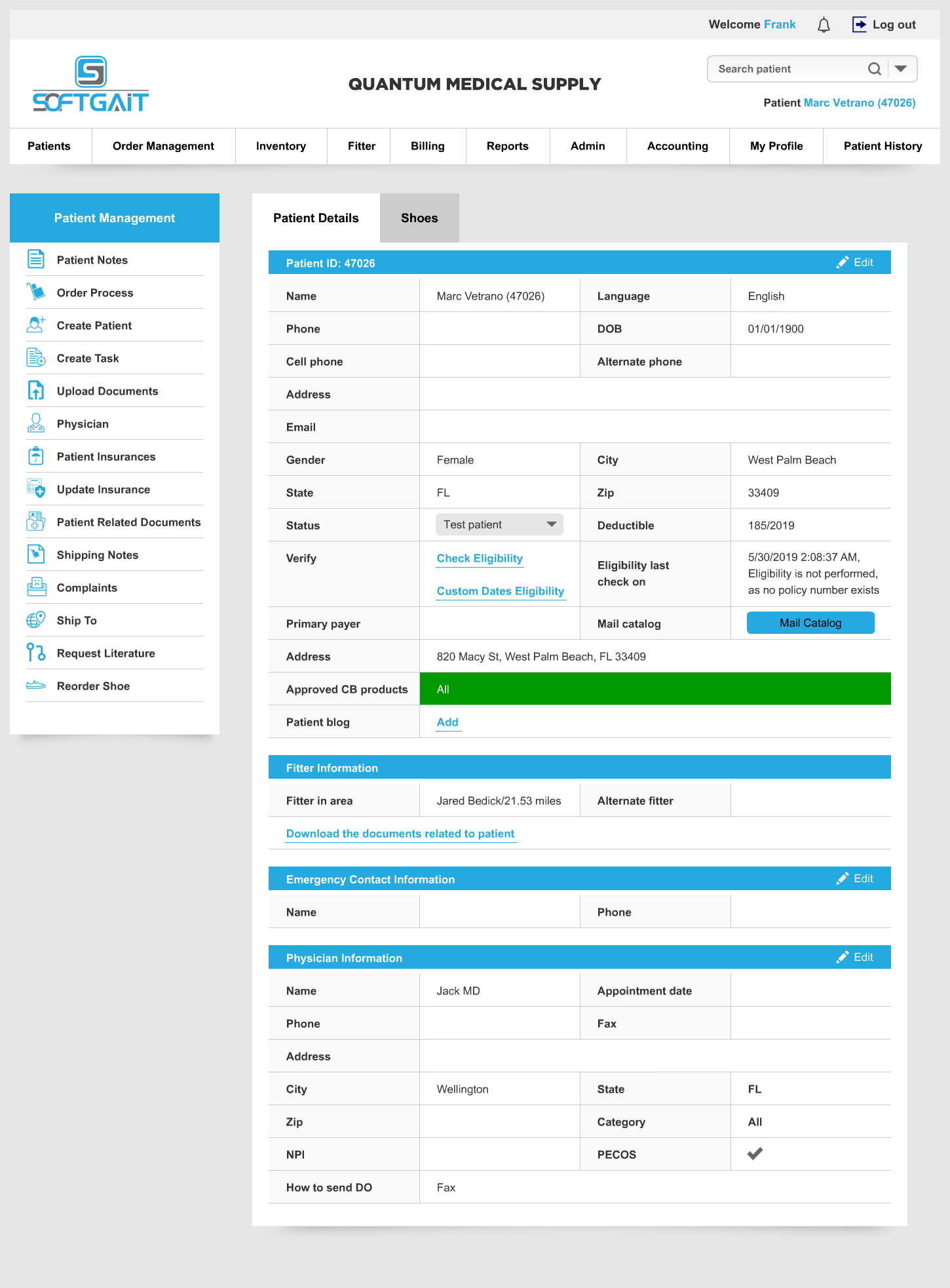Select the Patient Details tab
The width and height of the screenshot is (950, 1288).
click(316, 218)
